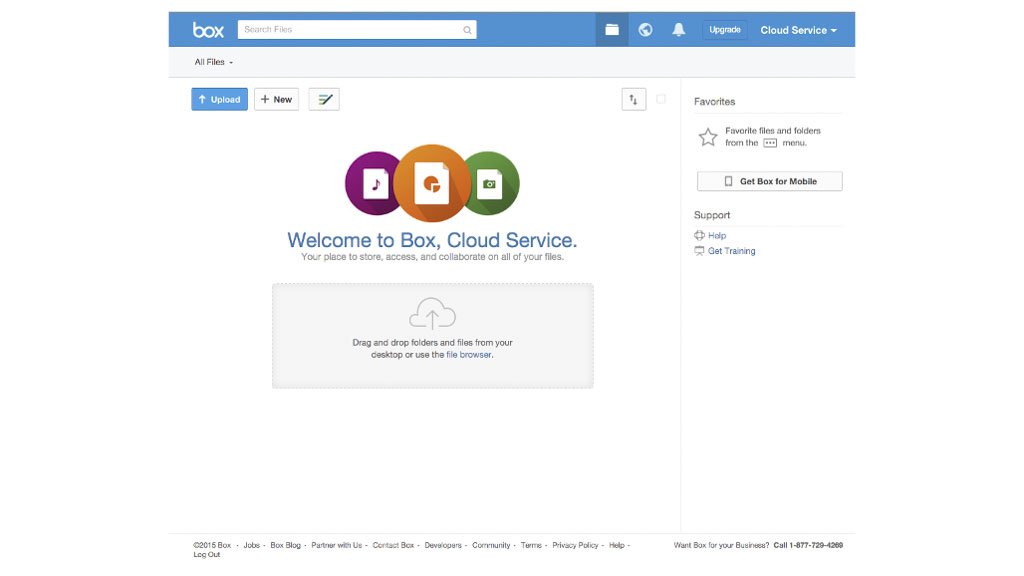
Task: Click the Box logo in header
Action: pos(208,30)
